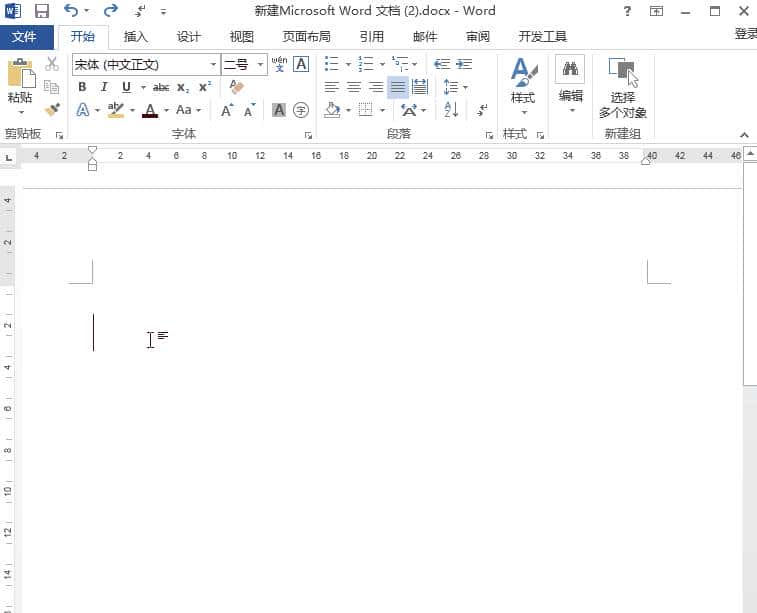Viewport: 757px width, 613px height.
Task: Switch to the 引用 (References) tab
Action: click(x=372, y=37)
